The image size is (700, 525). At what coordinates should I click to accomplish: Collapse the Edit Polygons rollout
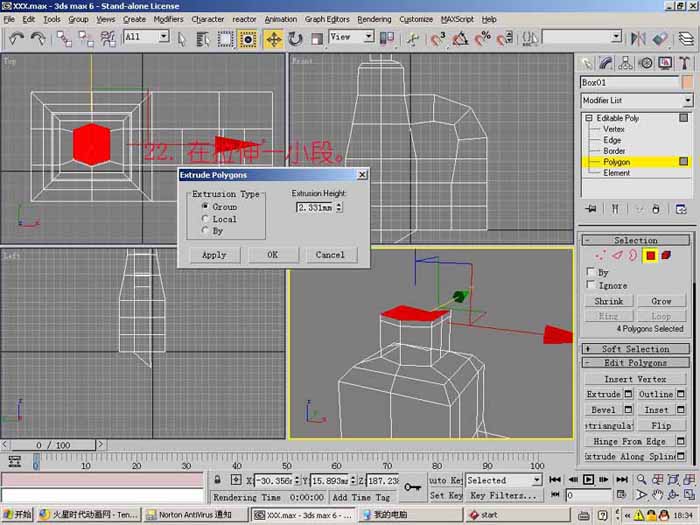pyautogui.click(x=635, y=363)
